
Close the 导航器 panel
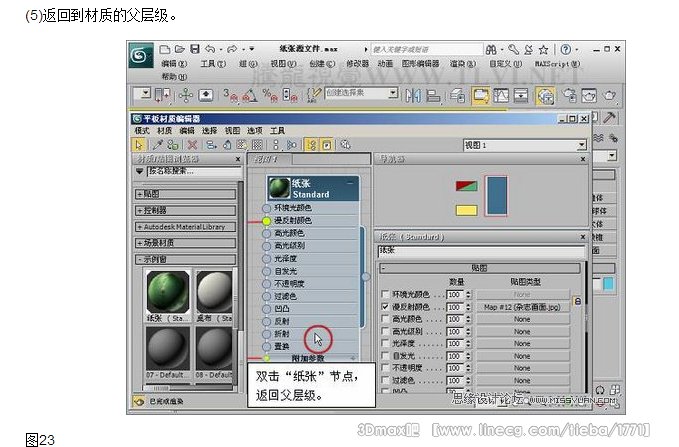pyautogui.click(x=583, y=159)
